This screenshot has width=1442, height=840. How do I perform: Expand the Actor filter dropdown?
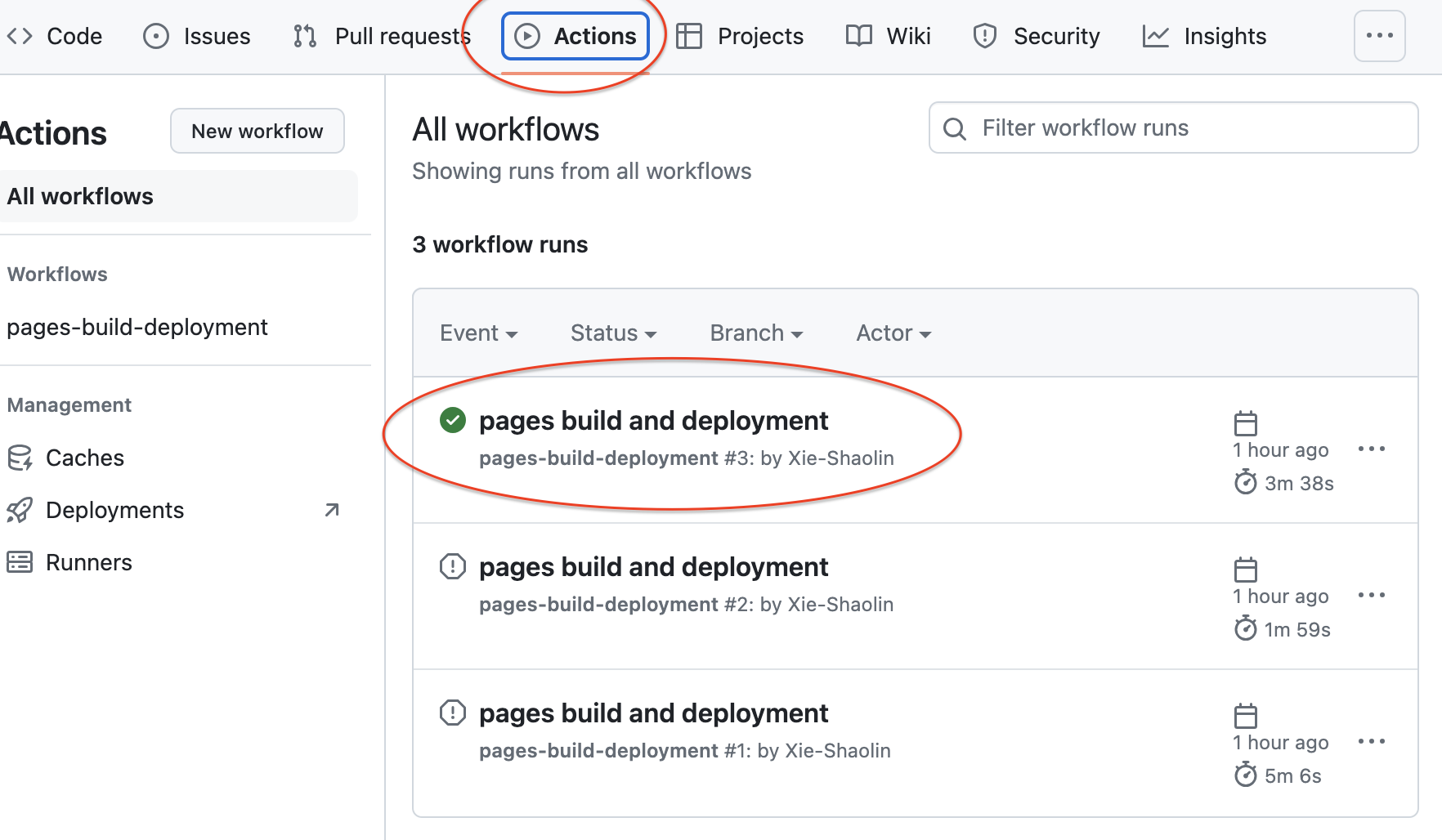(x=894, y=333)
